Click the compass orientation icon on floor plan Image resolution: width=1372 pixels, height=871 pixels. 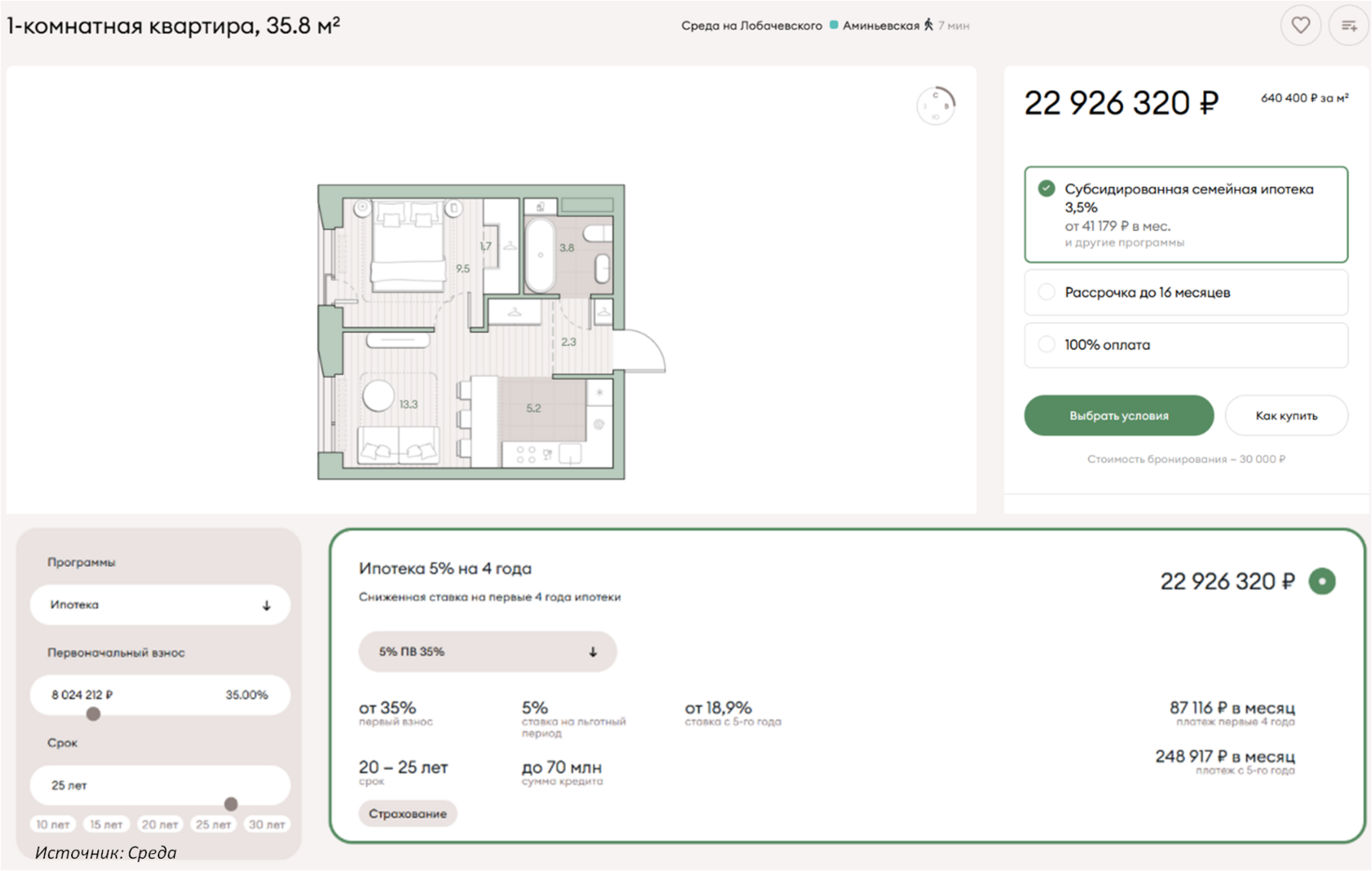936,105
